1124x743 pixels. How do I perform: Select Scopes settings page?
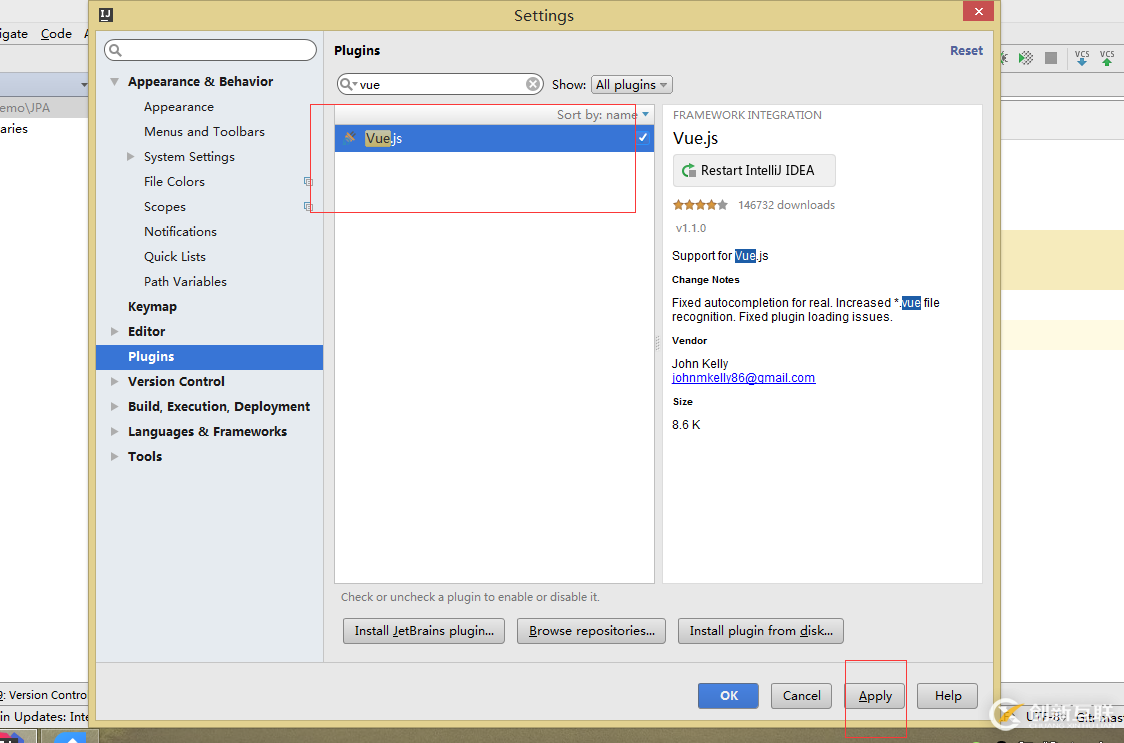pyautogui.click(x=165, y=207)
